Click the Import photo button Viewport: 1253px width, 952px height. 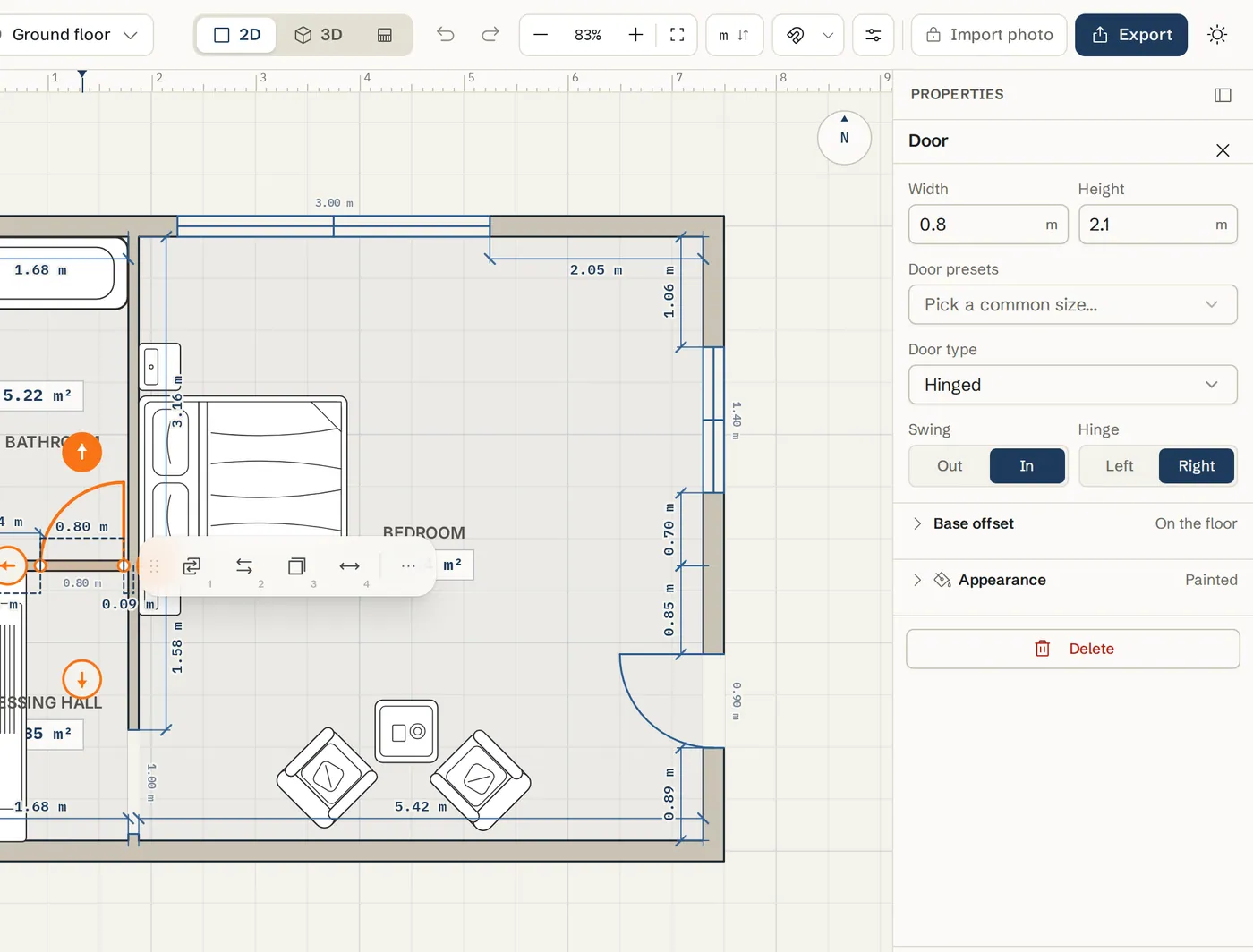[x=989, y=35]
